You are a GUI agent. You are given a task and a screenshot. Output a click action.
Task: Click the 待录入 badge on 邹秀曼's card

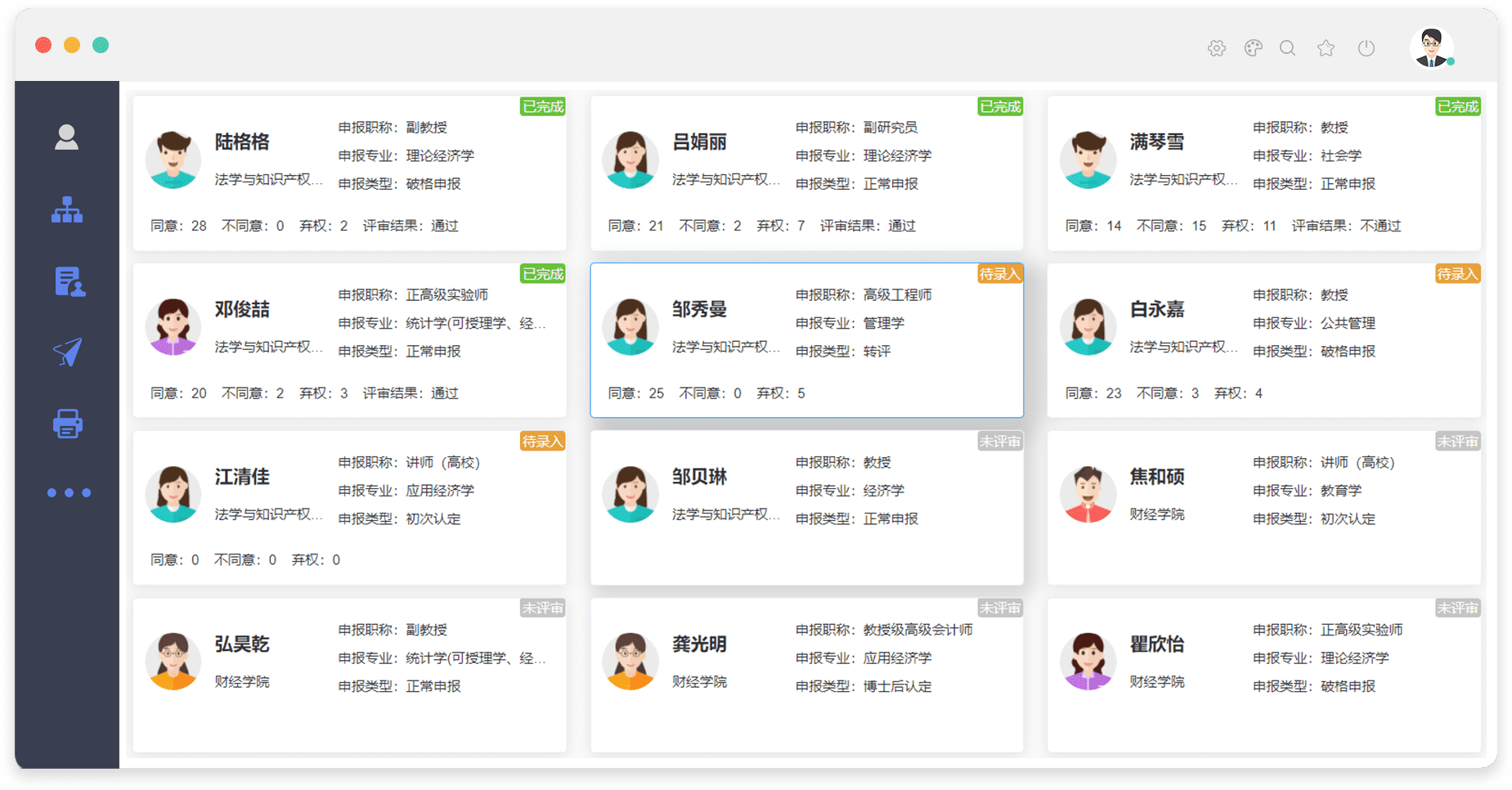pos(1000,274)
